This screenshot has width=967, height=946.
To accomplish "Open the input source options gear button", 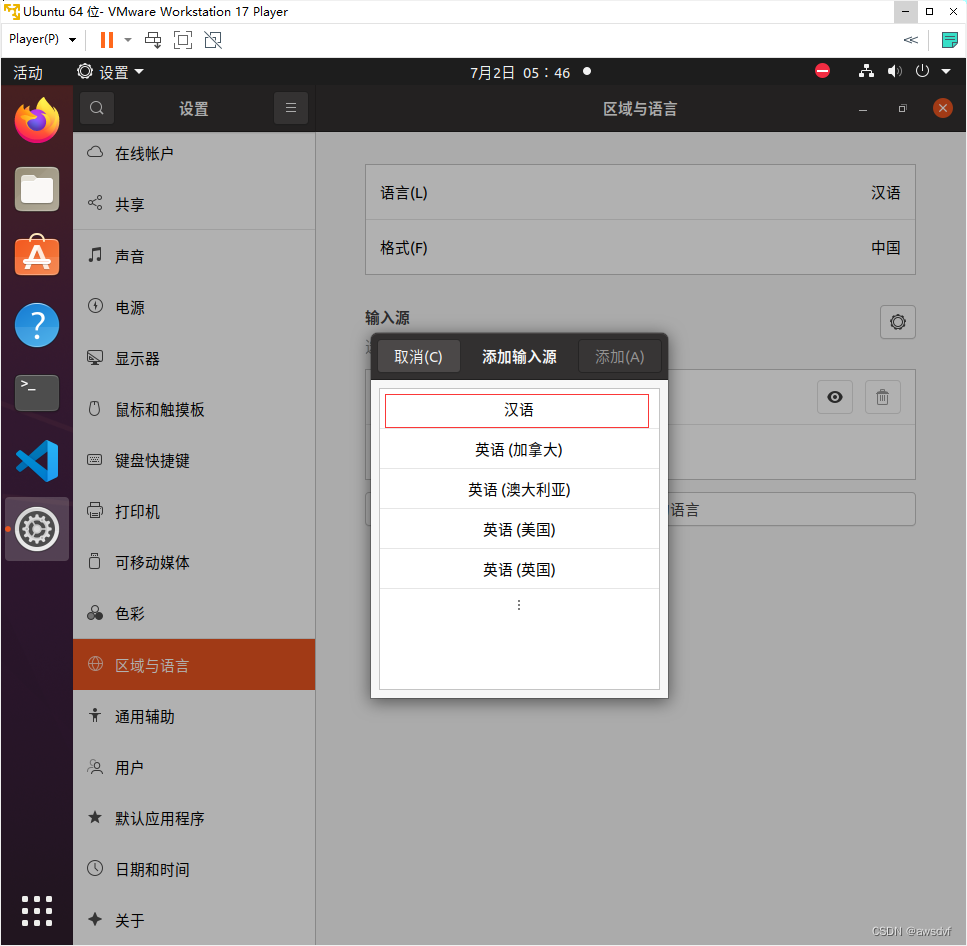I will (x=897, y=322).
